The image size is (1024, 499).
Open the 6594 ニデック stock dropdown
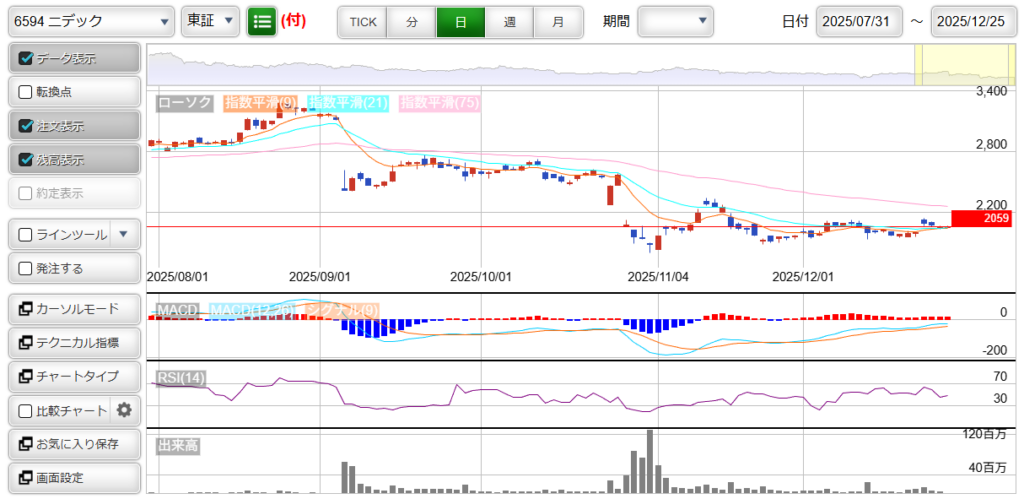[90, 21]
